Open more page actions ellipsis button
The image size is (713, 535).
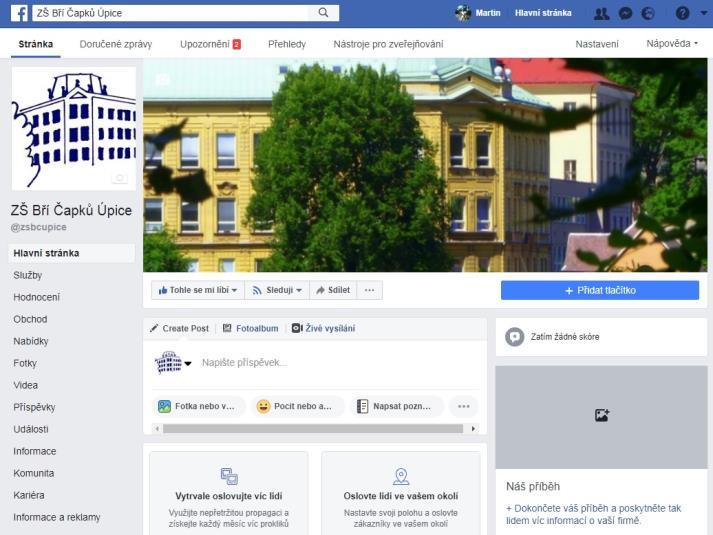tap(369, 290)
